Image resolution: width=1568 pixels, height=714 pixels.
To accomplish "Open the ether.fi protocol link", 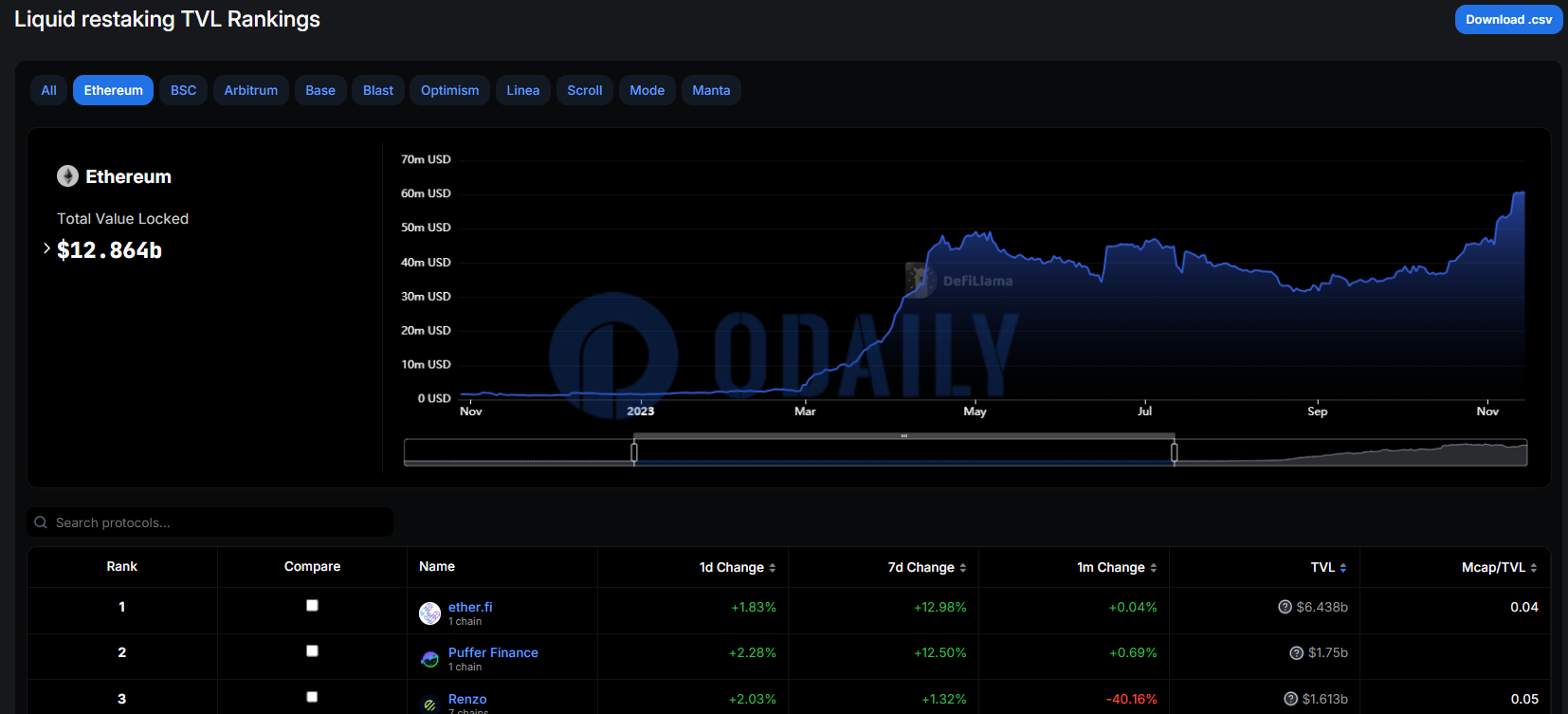I will (470, 607).
